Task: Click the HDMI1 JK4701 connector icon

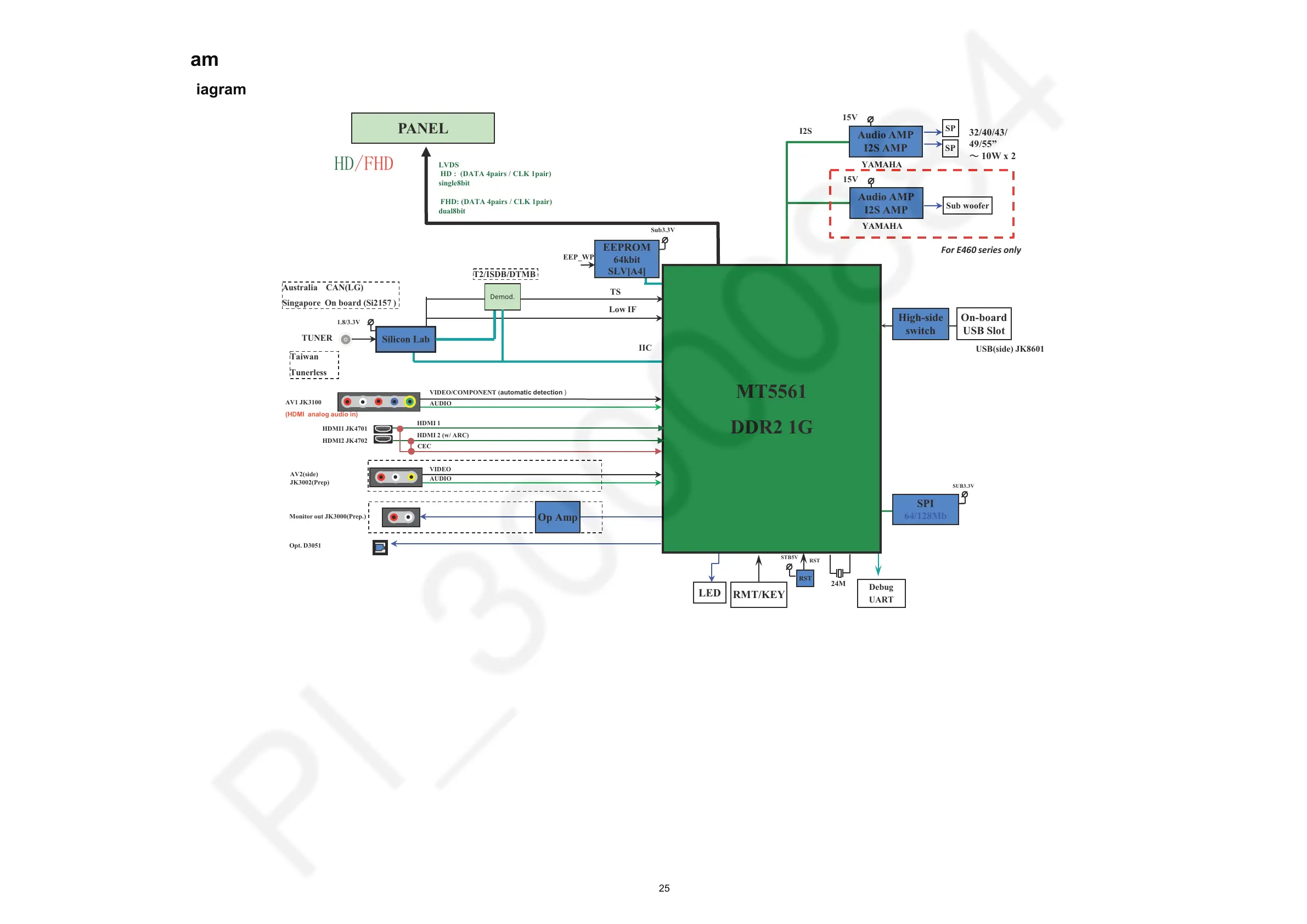Action: point(382,429)
